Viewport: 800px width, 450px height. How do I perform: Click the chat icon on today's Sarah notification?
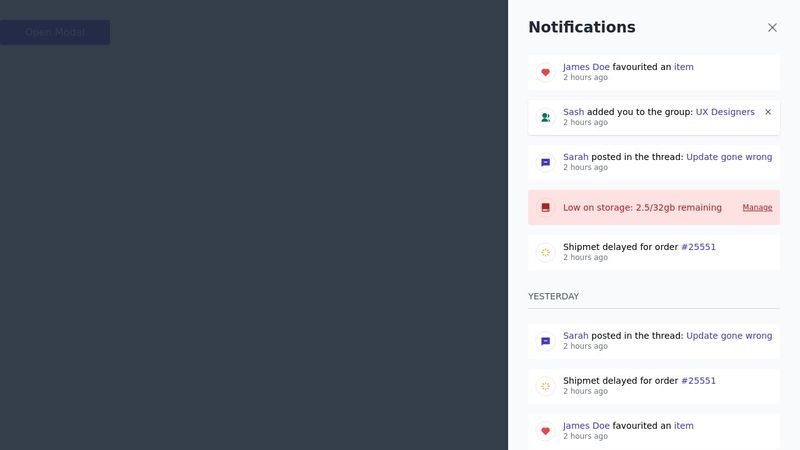point(545,162)
